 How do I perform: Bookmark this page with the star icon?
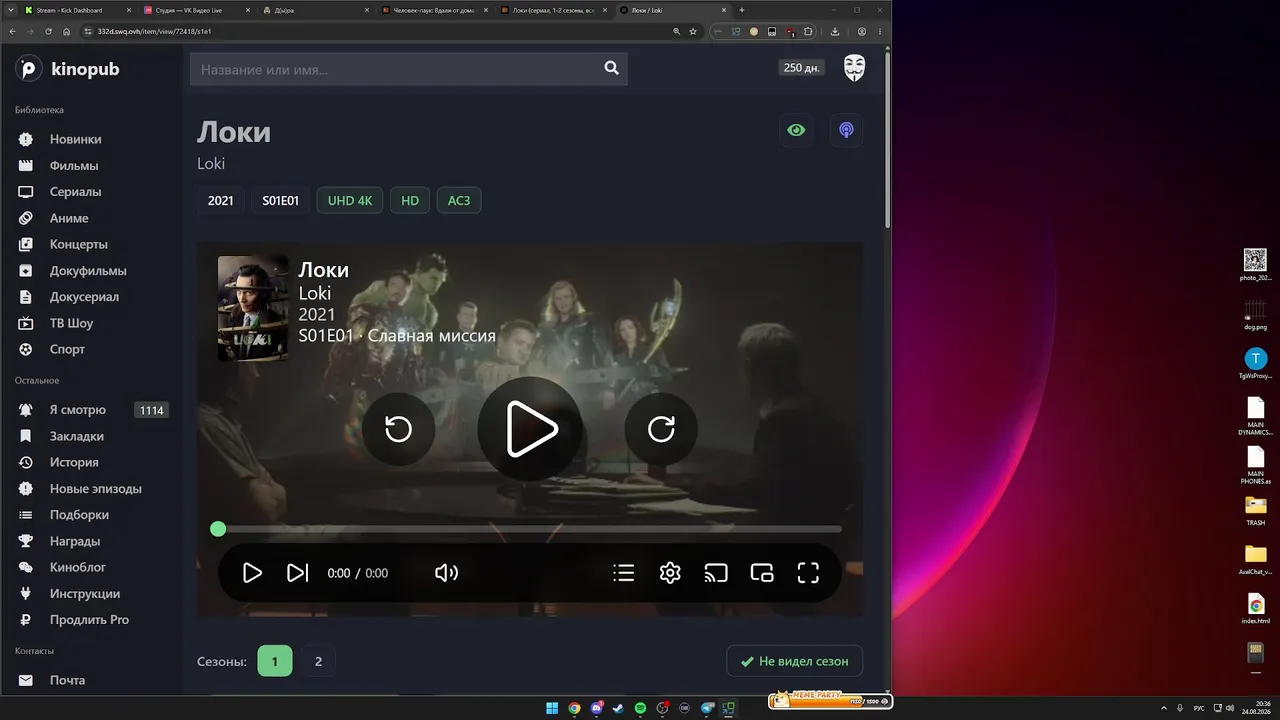pyautogui.click(x=693, y=31)
